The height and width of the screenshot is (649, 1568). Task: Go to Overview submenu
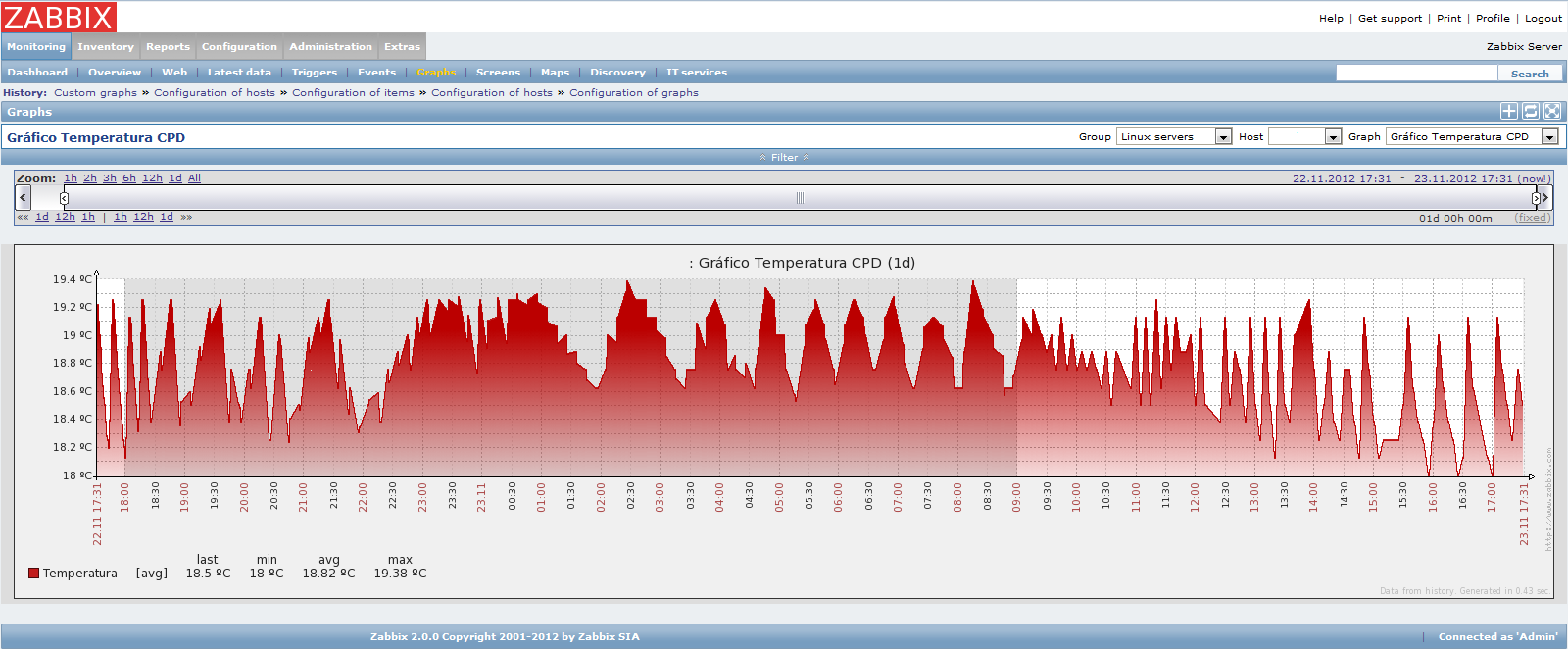pos(115,73)
